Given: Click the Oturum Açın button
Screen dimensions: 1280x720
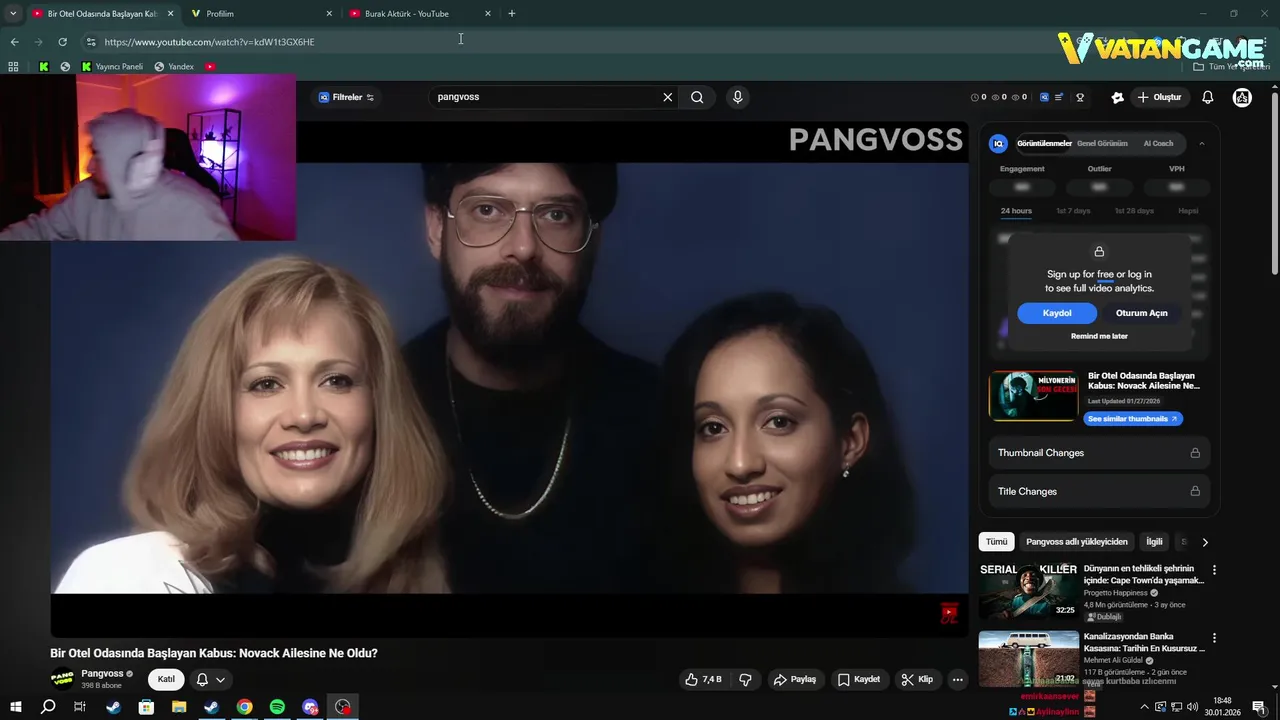Looking at the screenshot, I should (x=1141, y=313).
